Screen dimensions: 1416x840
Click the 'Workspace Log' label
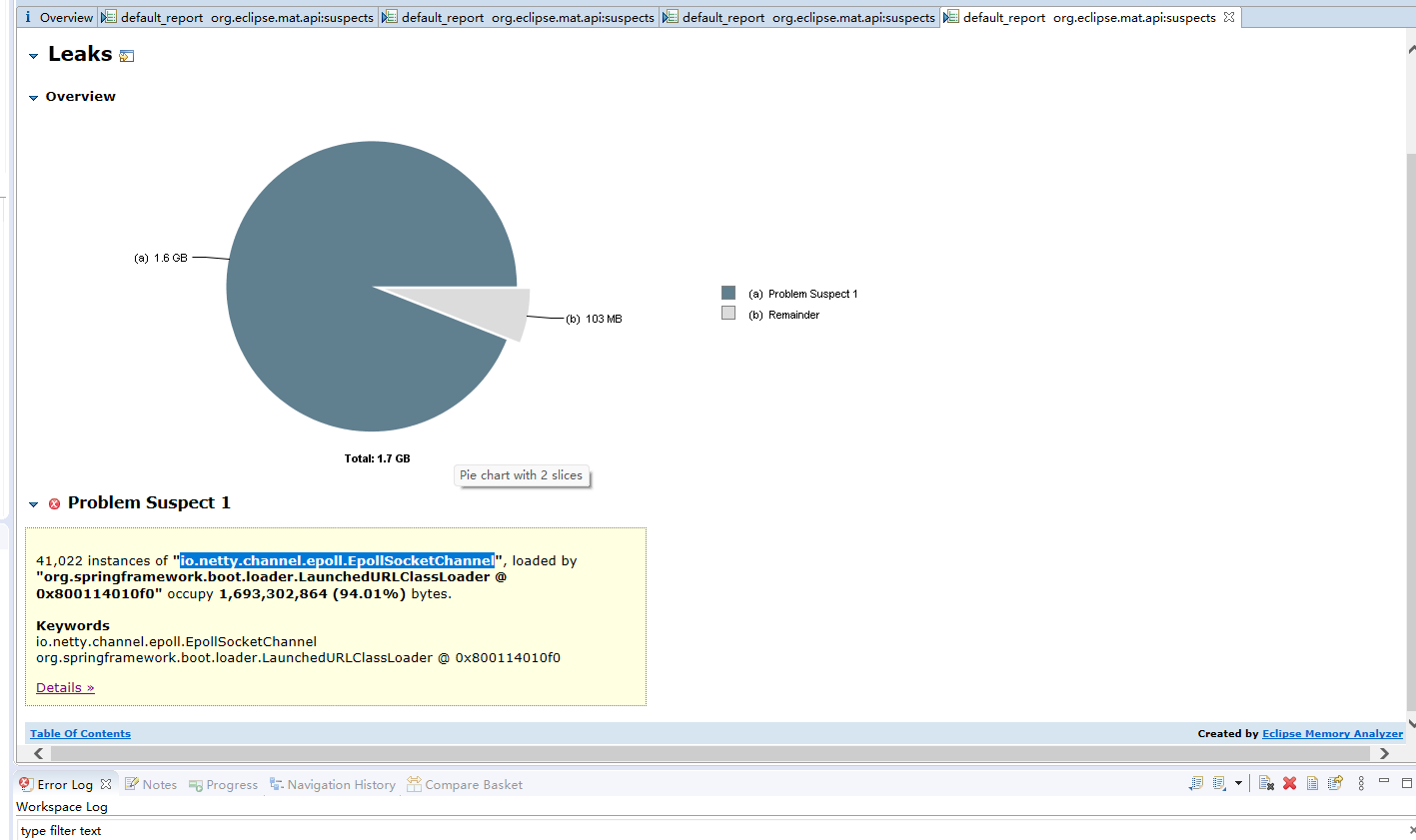[62, 806]
